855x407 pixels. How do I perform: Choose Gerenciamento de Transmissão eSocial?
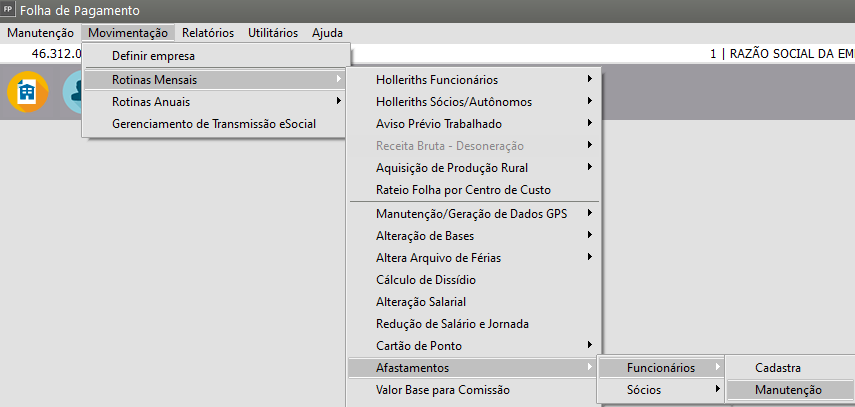point(214,125)
